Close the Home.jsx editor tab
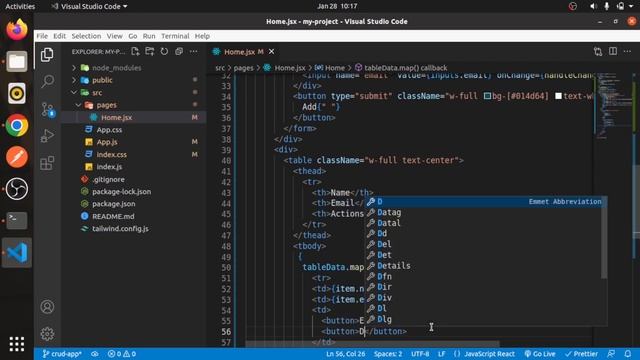 pos(271,52)
